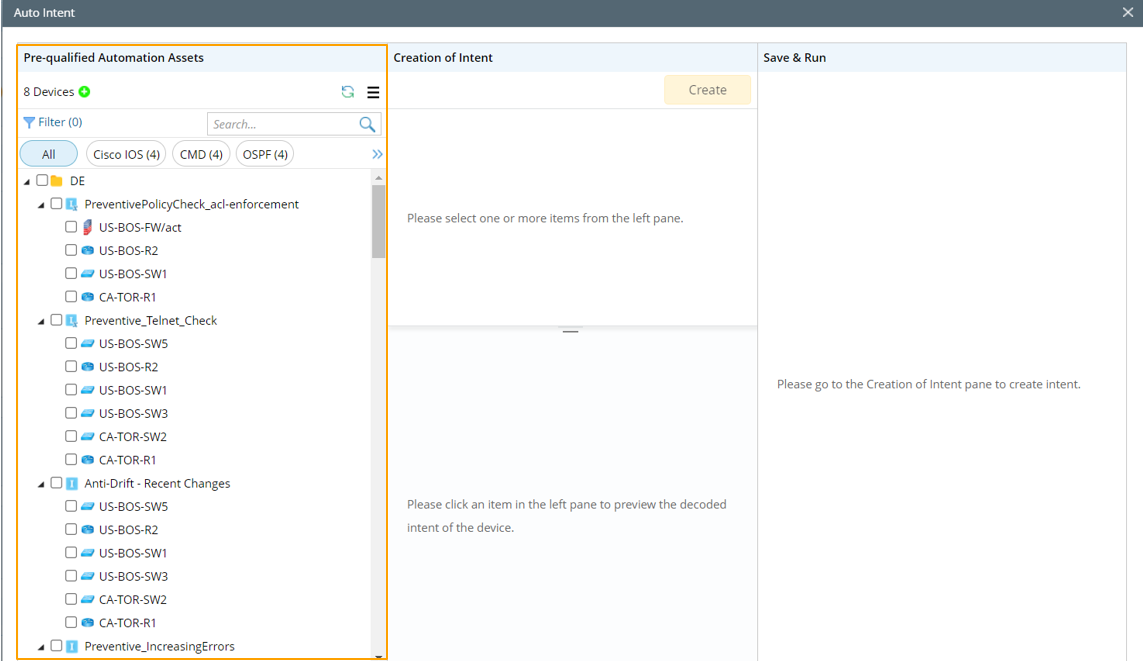Click the refresh icon in assets pane
1143x661 pixels.
(348, 92)
